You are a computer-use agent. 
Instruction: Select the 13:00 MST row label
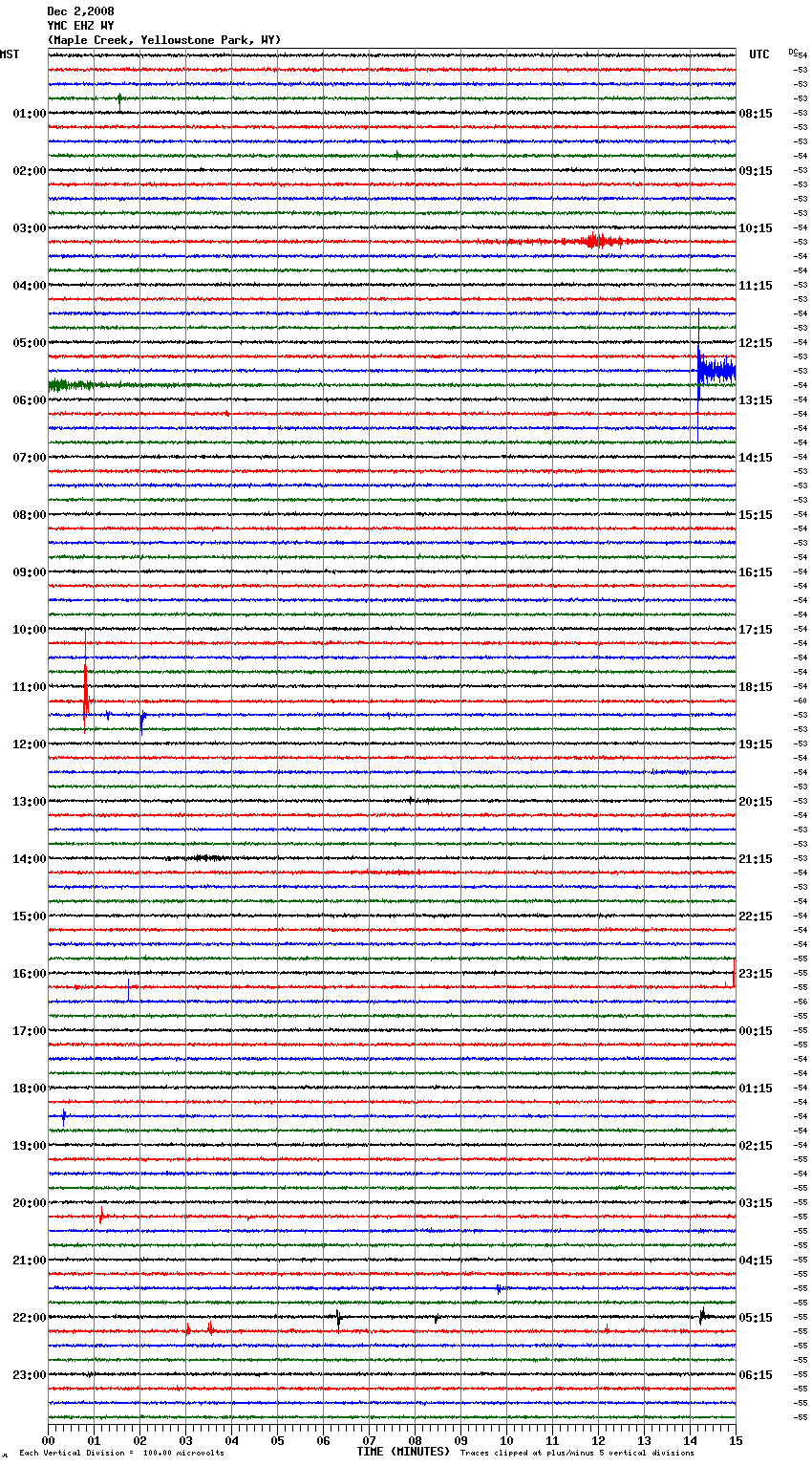[29, 802]
